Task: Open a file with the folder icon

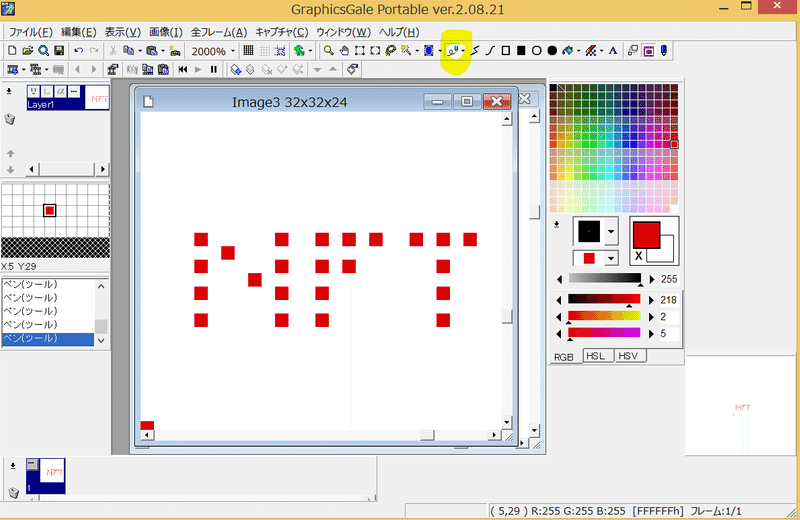Action: [x=28, y=51]
